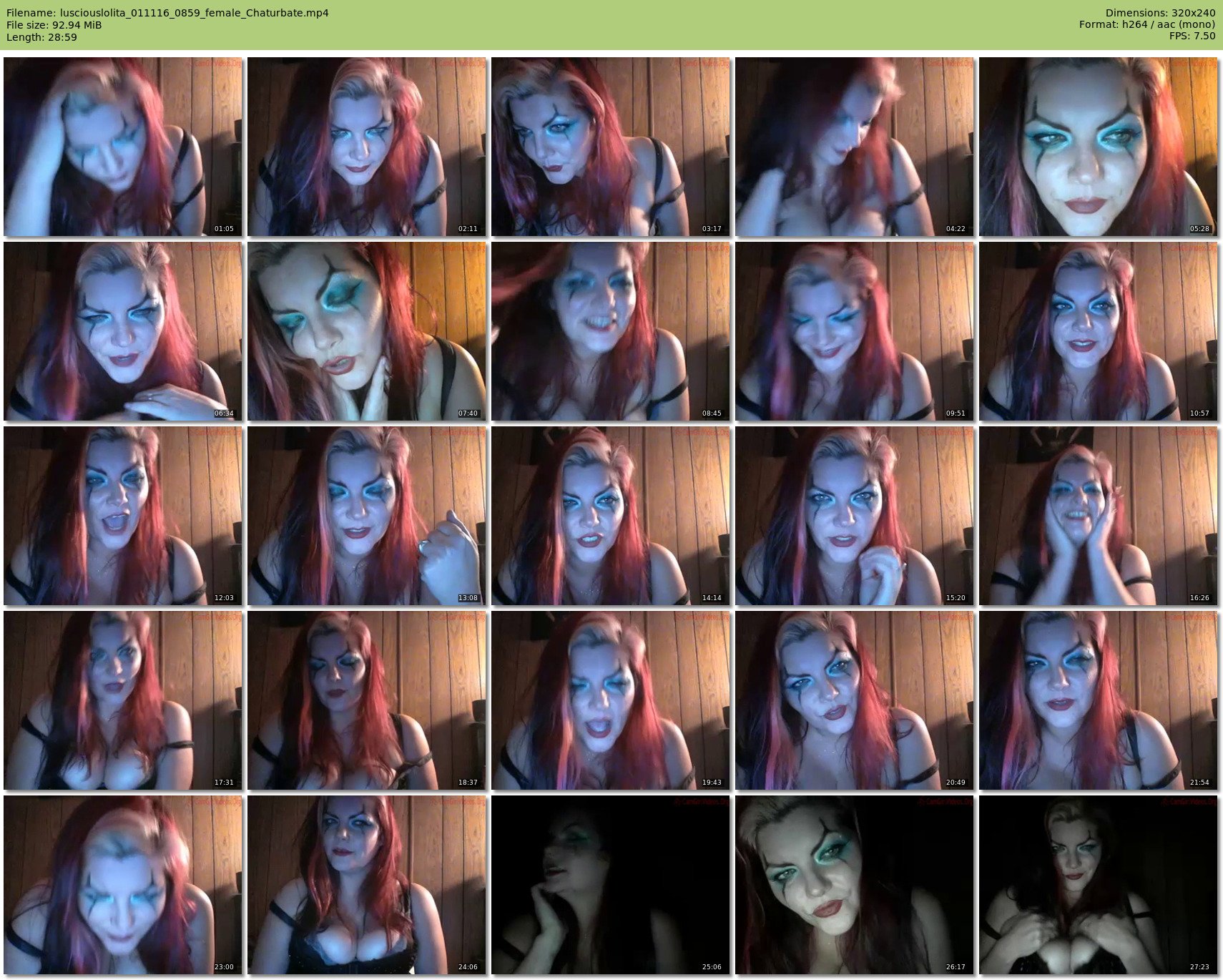This screenshot has height=980, width=1223.
Task: Click the thumbnail timestamped 23:00
Action: coord(123,885)
